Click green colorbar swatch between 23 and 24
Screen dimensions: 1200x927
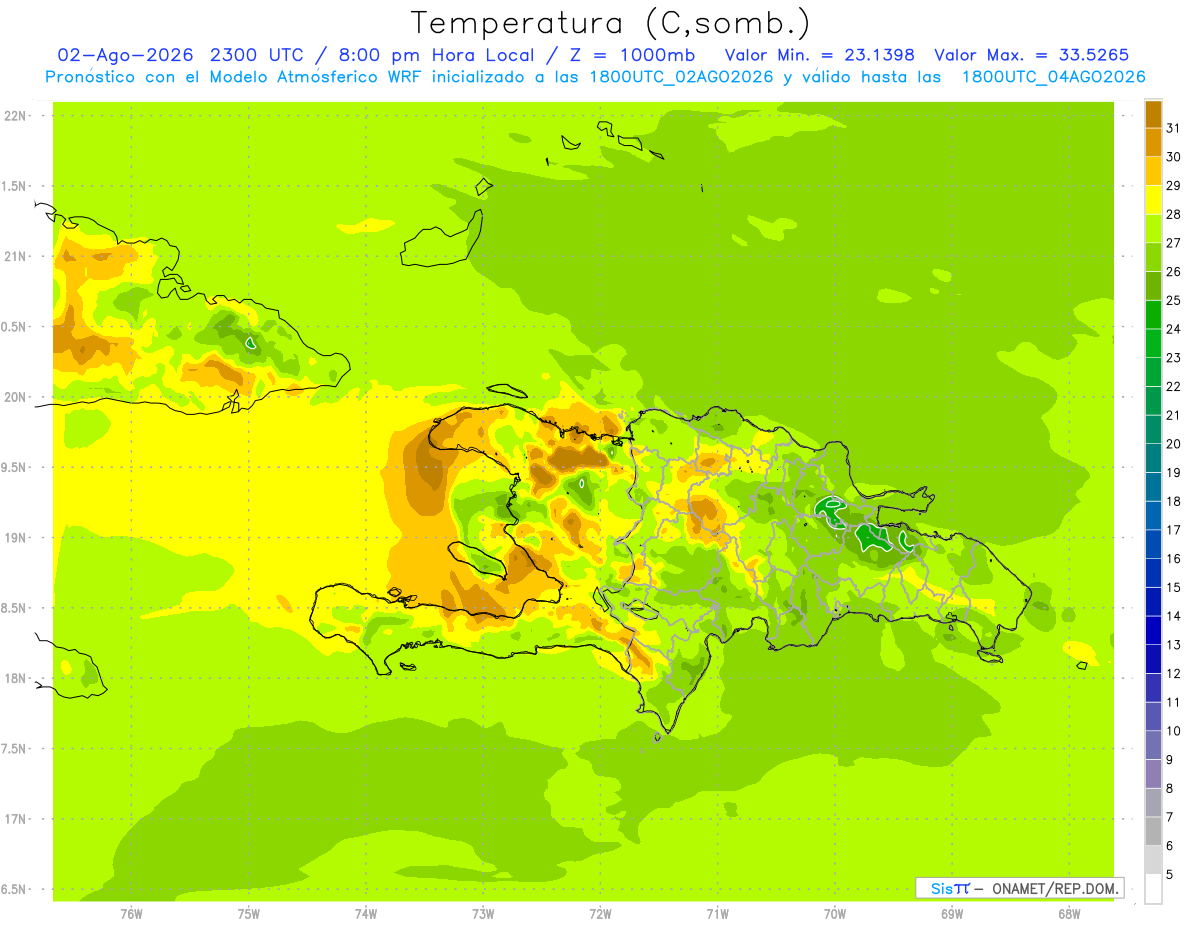(1153, 344)
